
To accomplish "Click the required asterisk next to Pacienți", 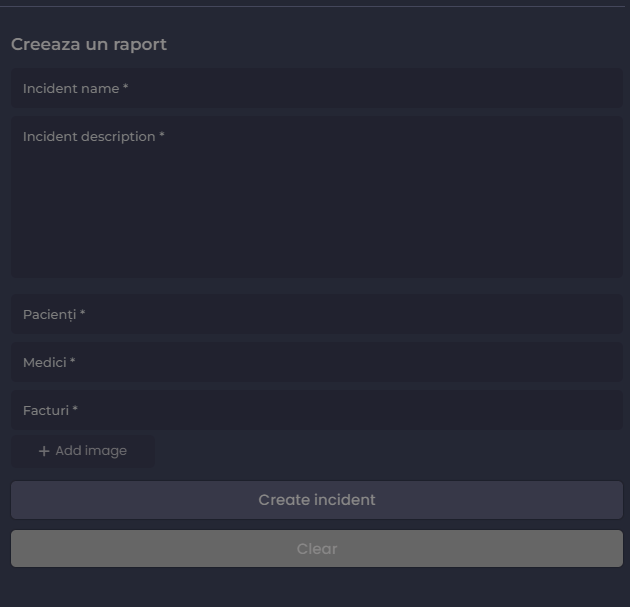I will click(x=83, y=314).
